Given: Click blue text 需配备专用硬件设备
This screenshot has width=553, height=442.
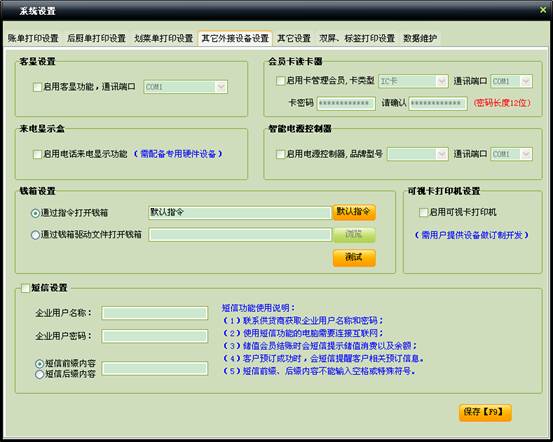Looking at the screenshot, I should (x=178, y=154).
